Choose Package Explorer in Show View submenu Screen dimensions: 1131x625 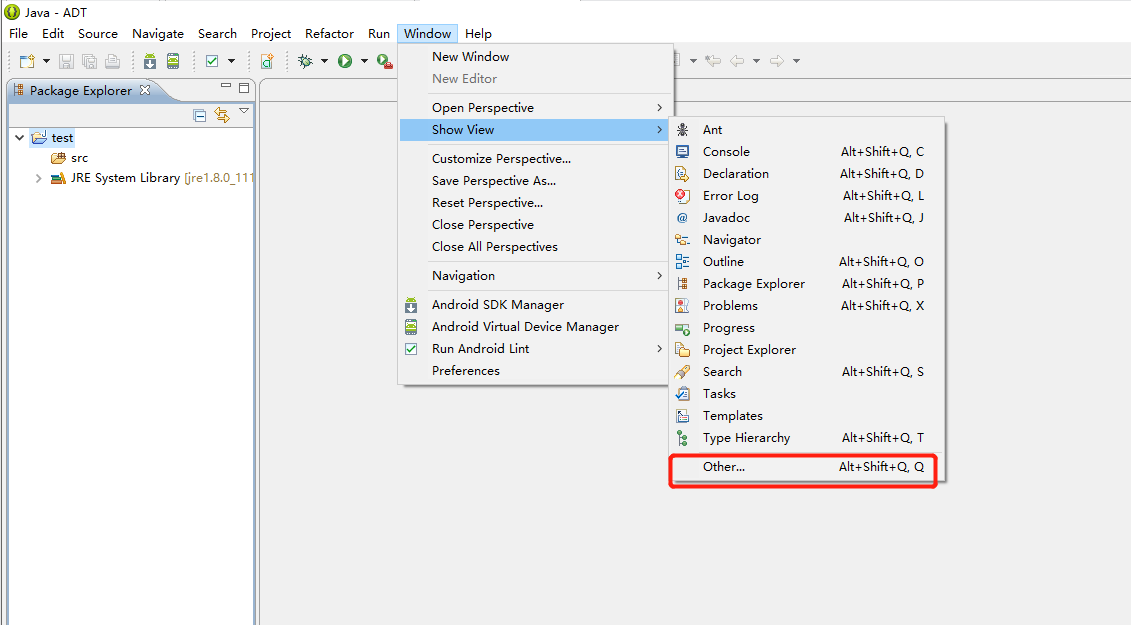pyautogui.click(x=807, y=284)
